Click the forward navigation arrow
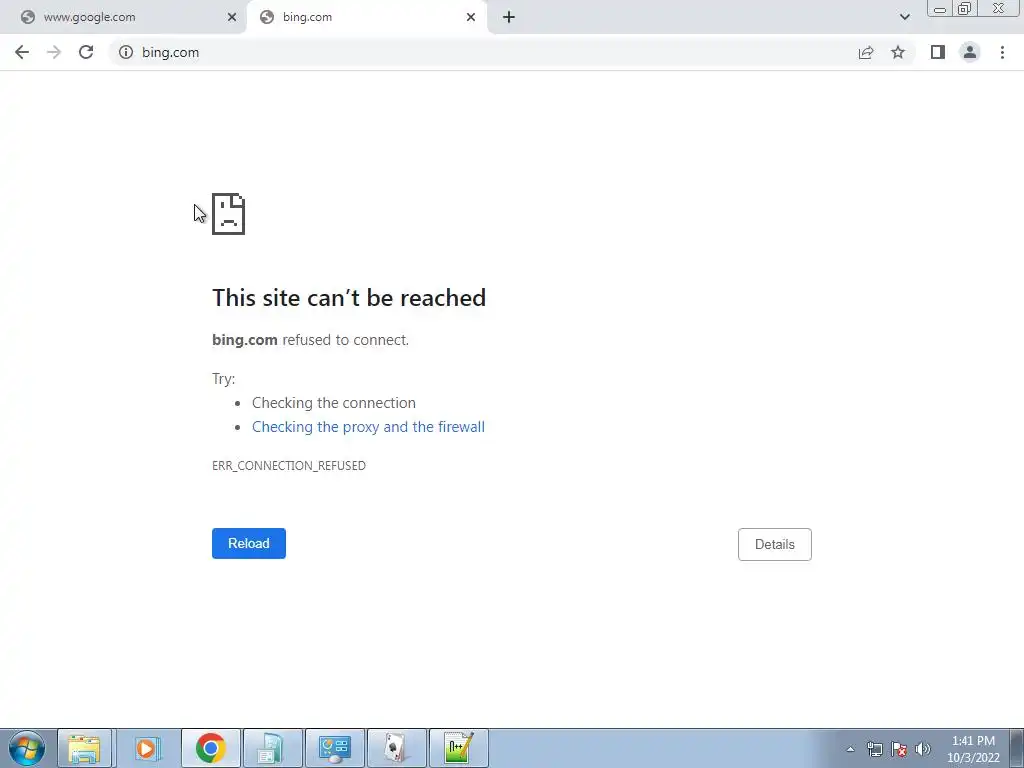The image size is (1024, 768). [x=54, y=52]
